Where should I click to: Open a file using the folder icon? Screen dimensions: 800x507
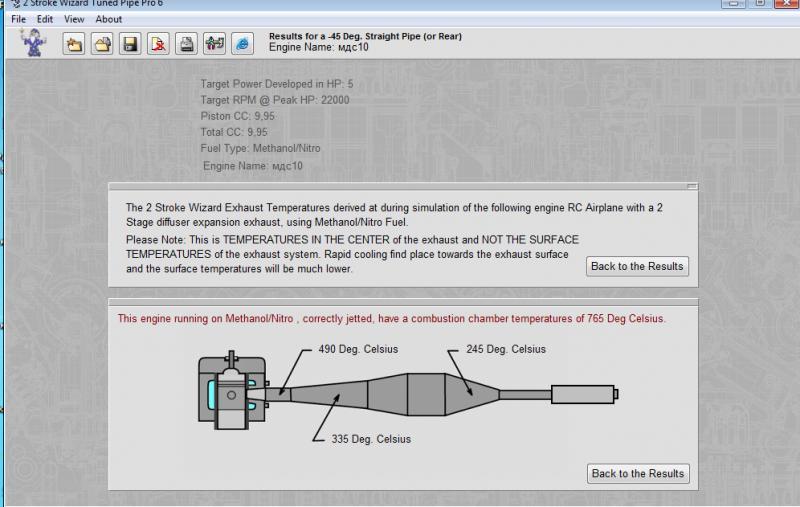pyautogui.click(x=102, y=43)
